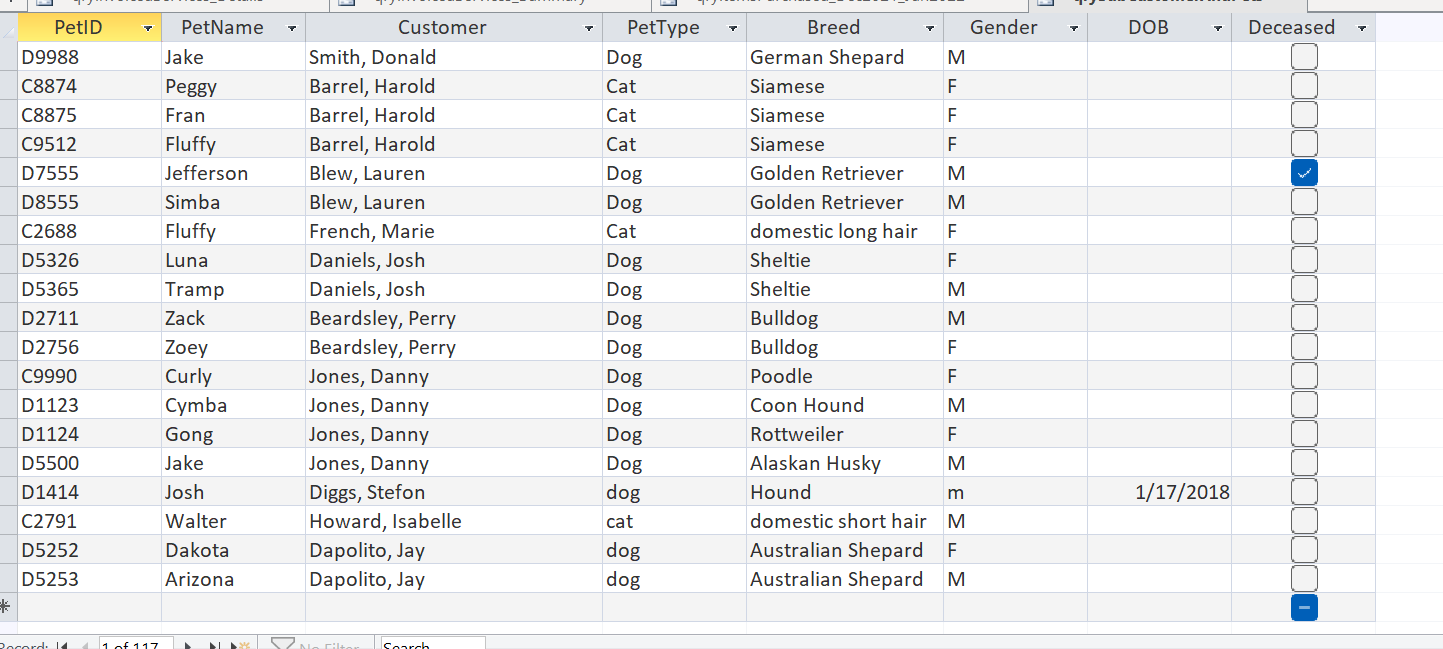Select the Customer column header
1443x649 pixels.
coord(443,27)
